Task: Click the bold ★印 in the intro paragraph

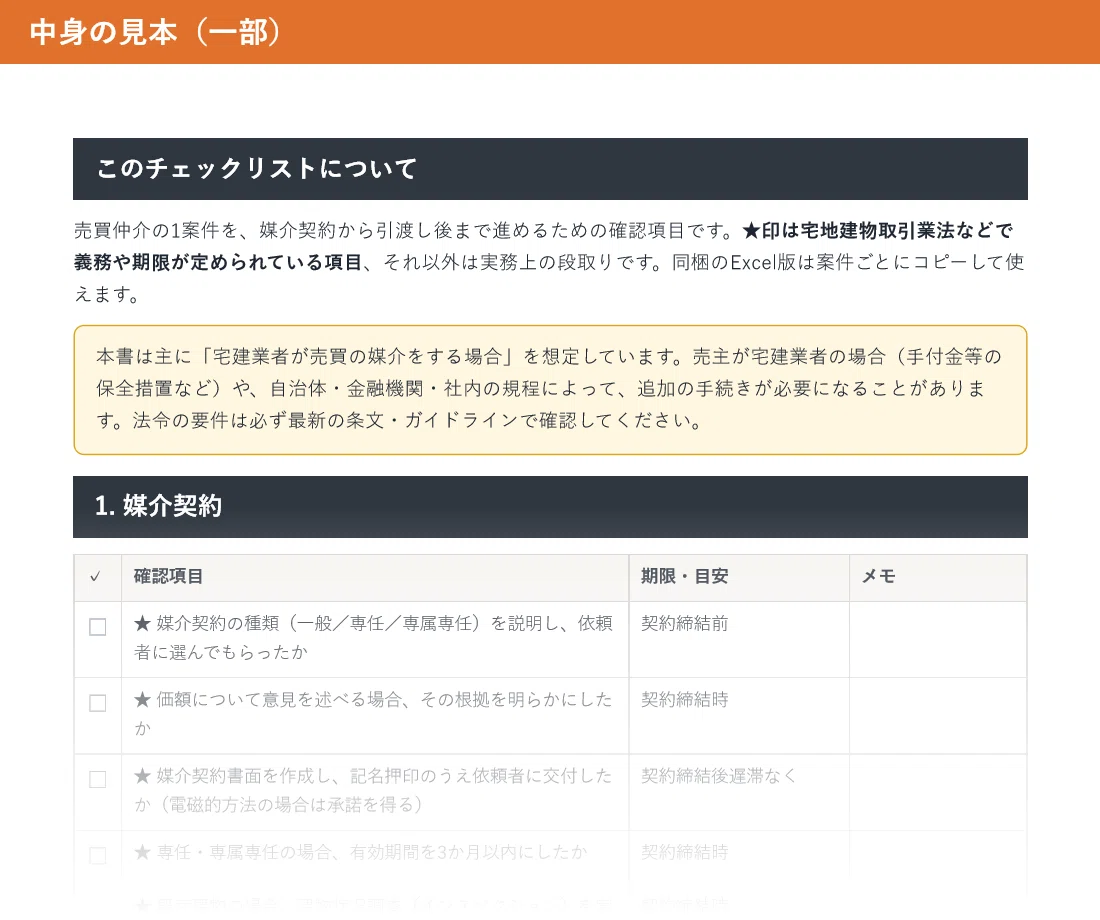Action: point(760,230)
